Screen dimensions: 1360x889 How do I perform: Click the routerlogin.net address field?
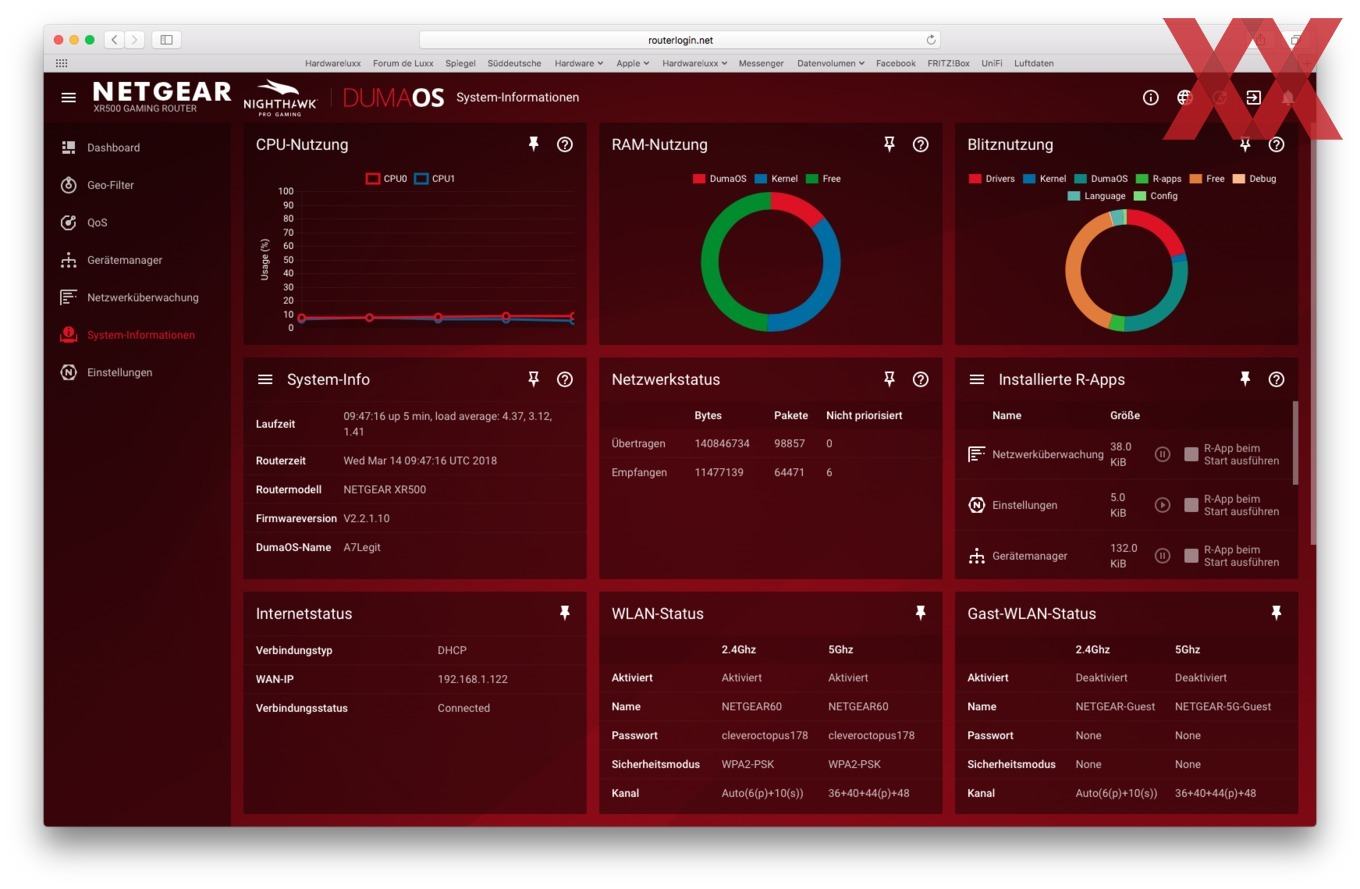click(680, 40)
